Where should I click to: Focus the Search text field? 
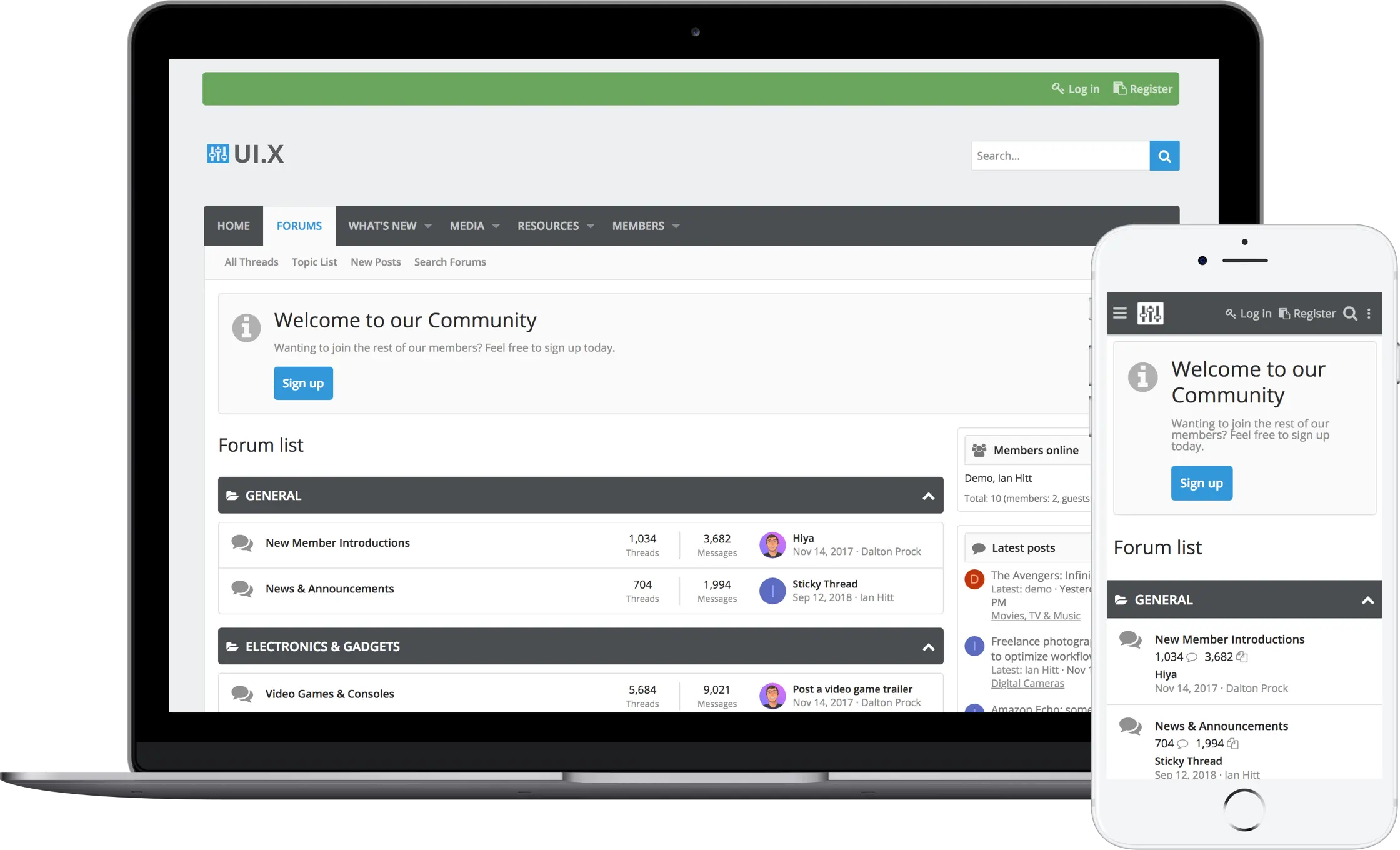(1059, 156)
